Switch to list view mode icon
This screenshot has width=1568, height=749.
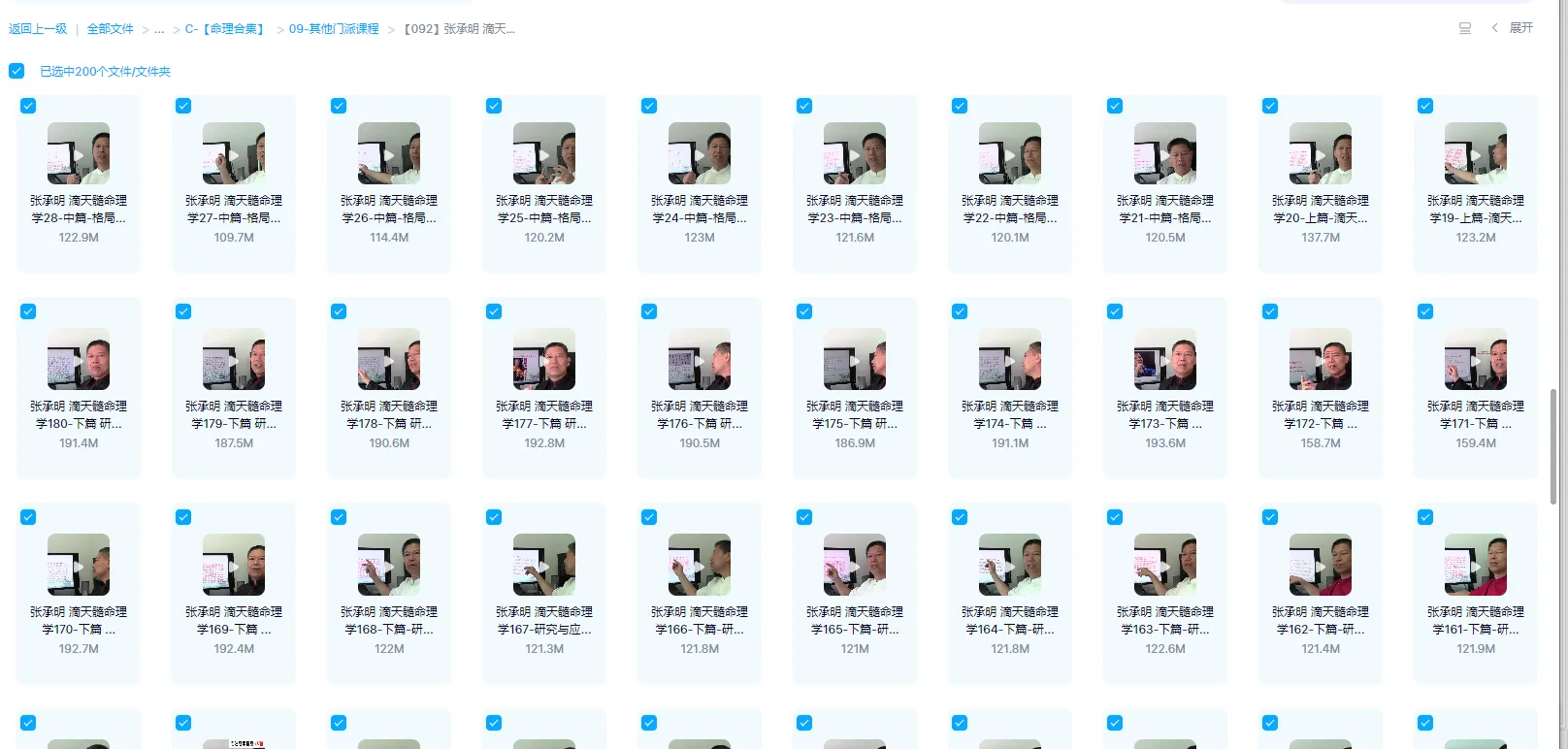click(1465, 28)
